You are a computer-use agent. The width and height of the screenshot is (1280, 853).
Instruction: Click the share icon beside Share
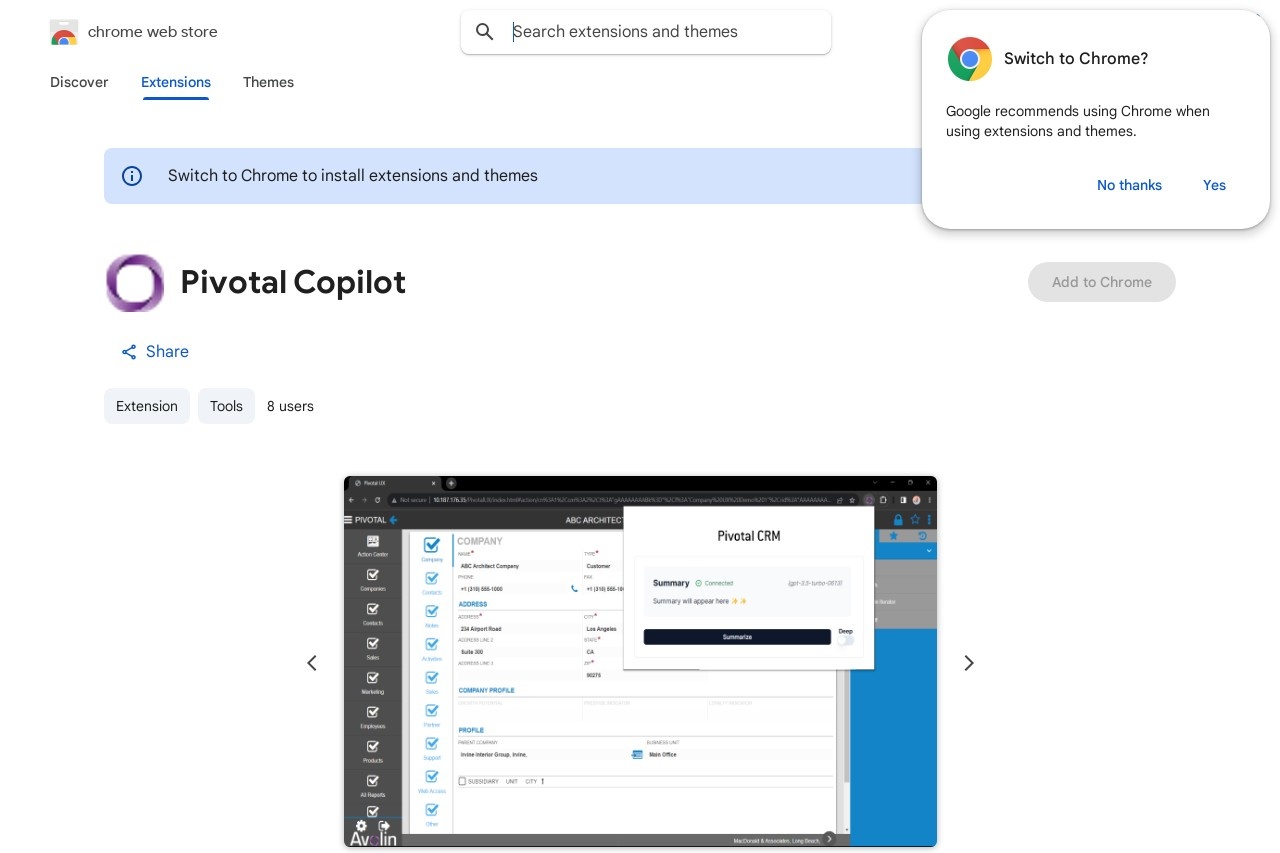click(x=129, y=352)
